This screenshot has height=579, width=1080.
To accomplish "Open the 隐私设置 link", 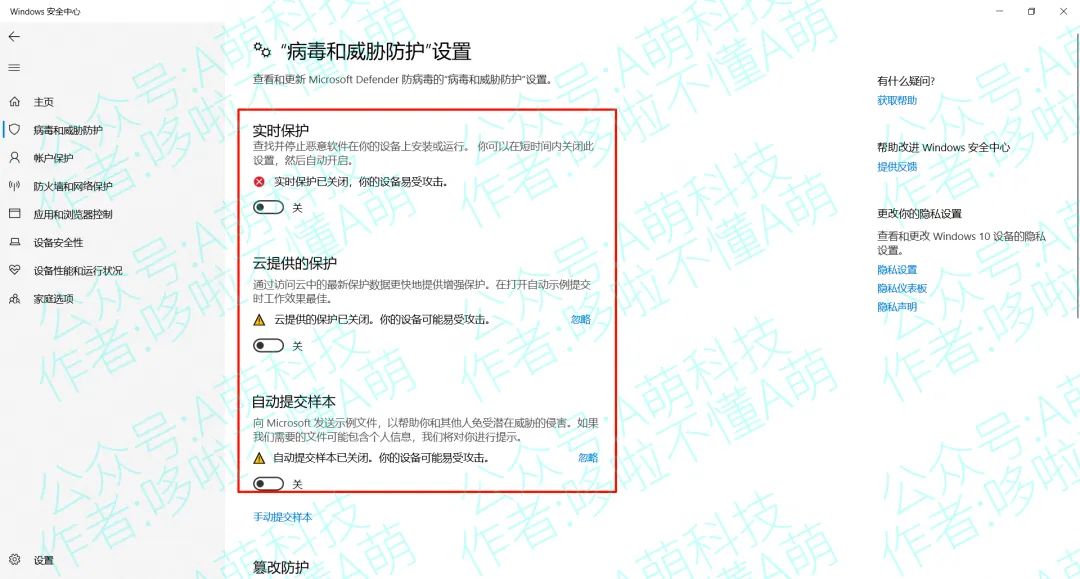I will pos(897,270).
